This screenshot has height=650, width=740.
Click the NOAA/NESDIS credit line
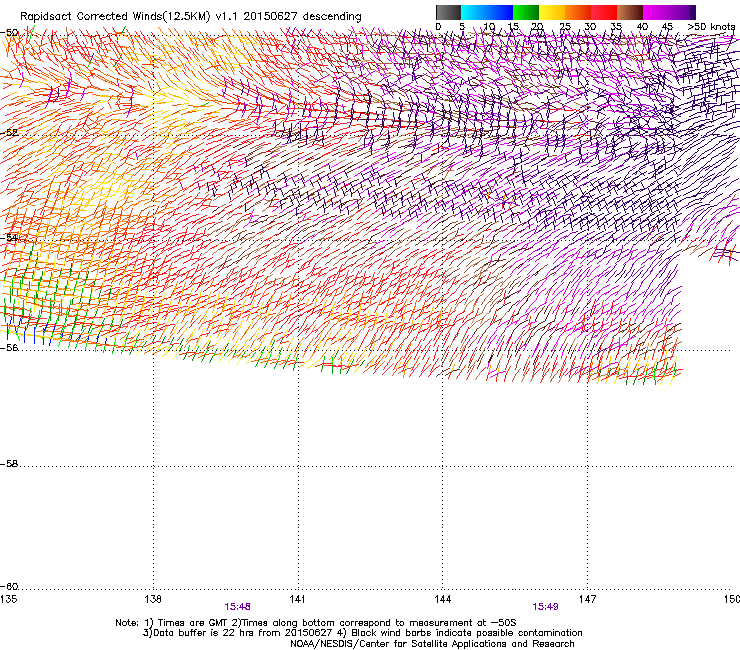[x=432, y=644]
